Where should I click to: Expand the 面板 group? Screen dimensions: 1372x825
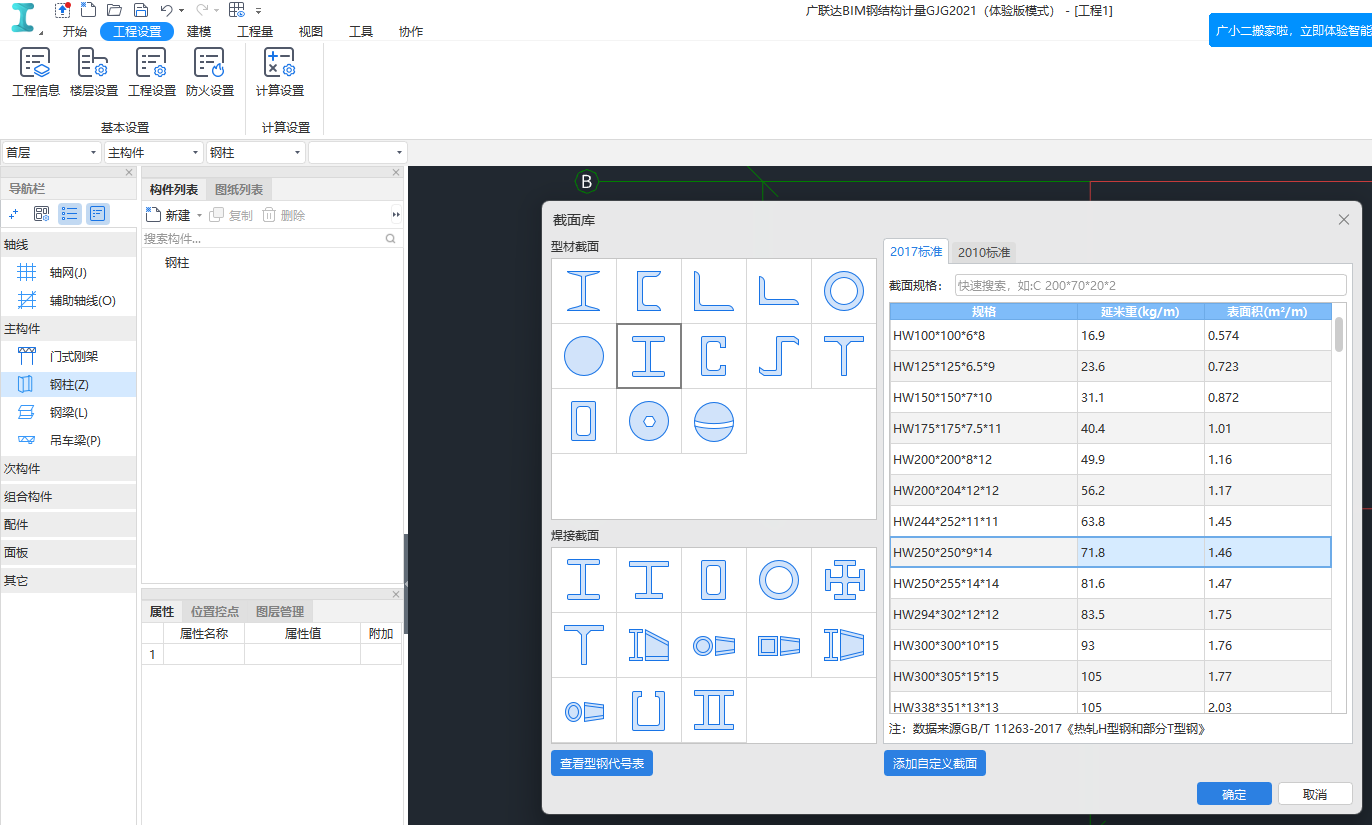tap(68, 552)
